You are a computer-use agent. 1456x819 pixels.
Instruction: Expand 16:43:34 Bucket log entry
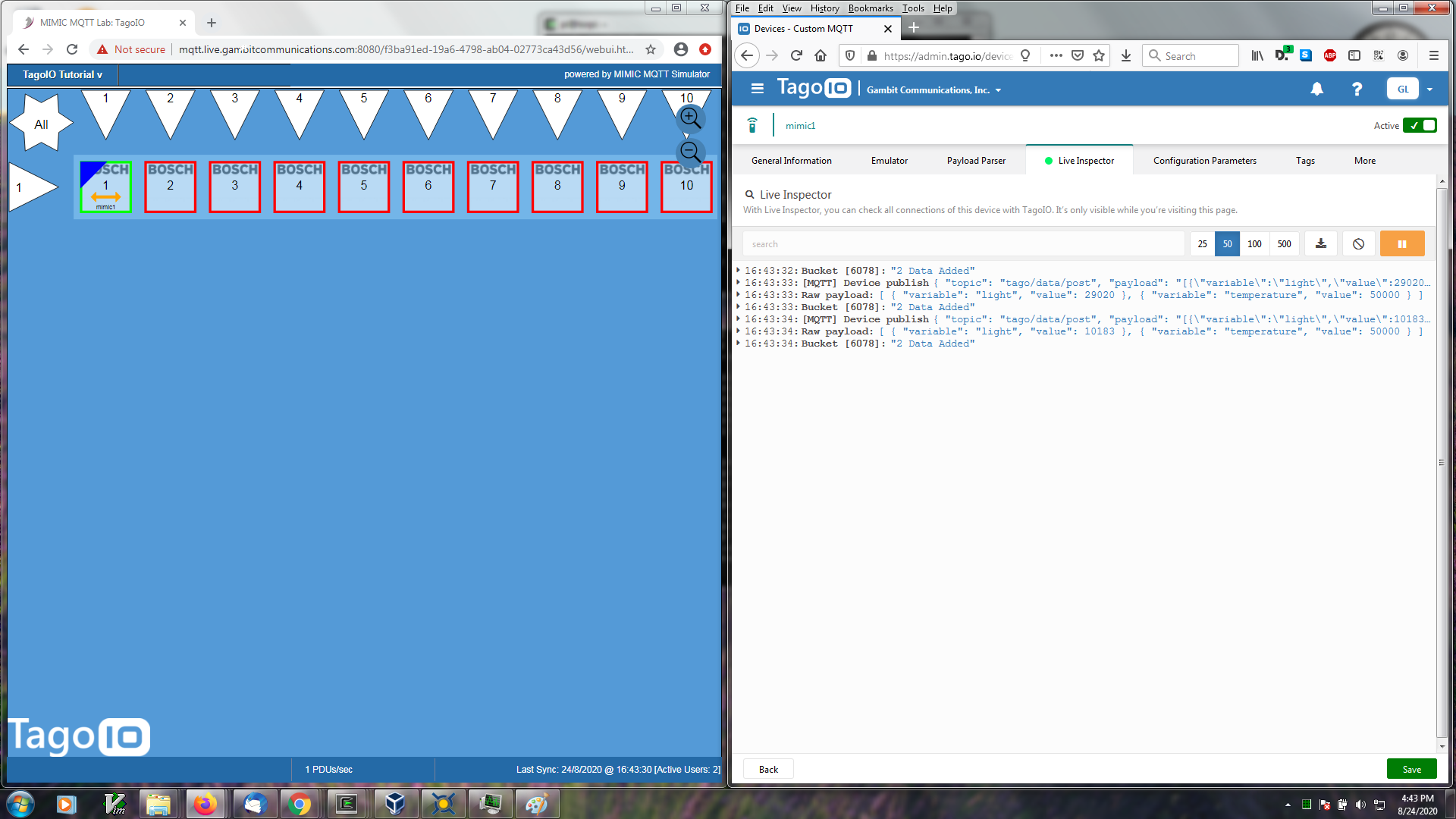click(737, 343)
